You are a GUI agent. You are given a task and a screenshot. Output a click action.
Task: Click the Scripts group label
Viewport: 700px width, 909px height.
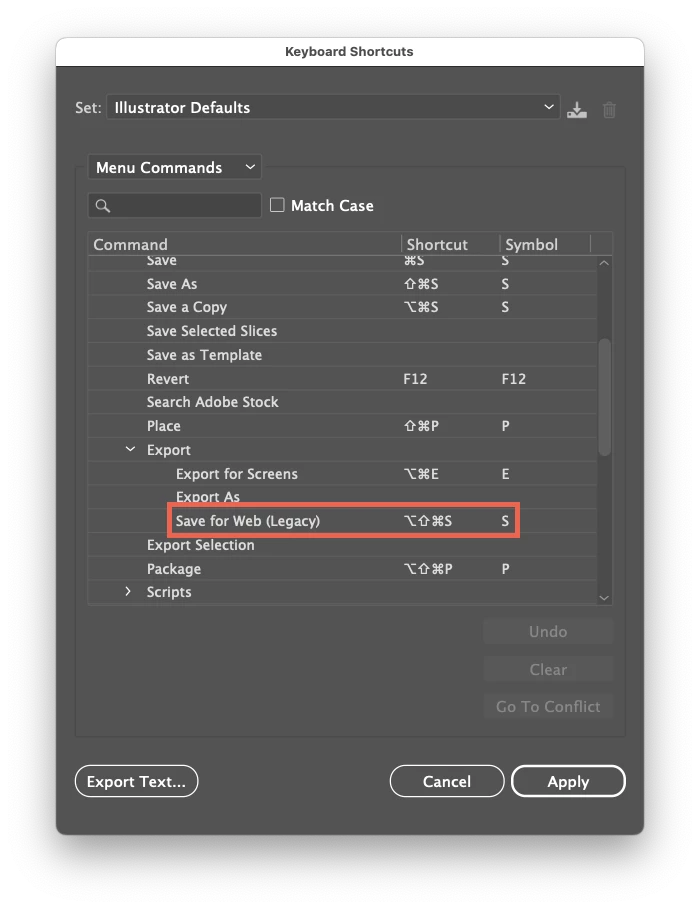coord(169,592)
